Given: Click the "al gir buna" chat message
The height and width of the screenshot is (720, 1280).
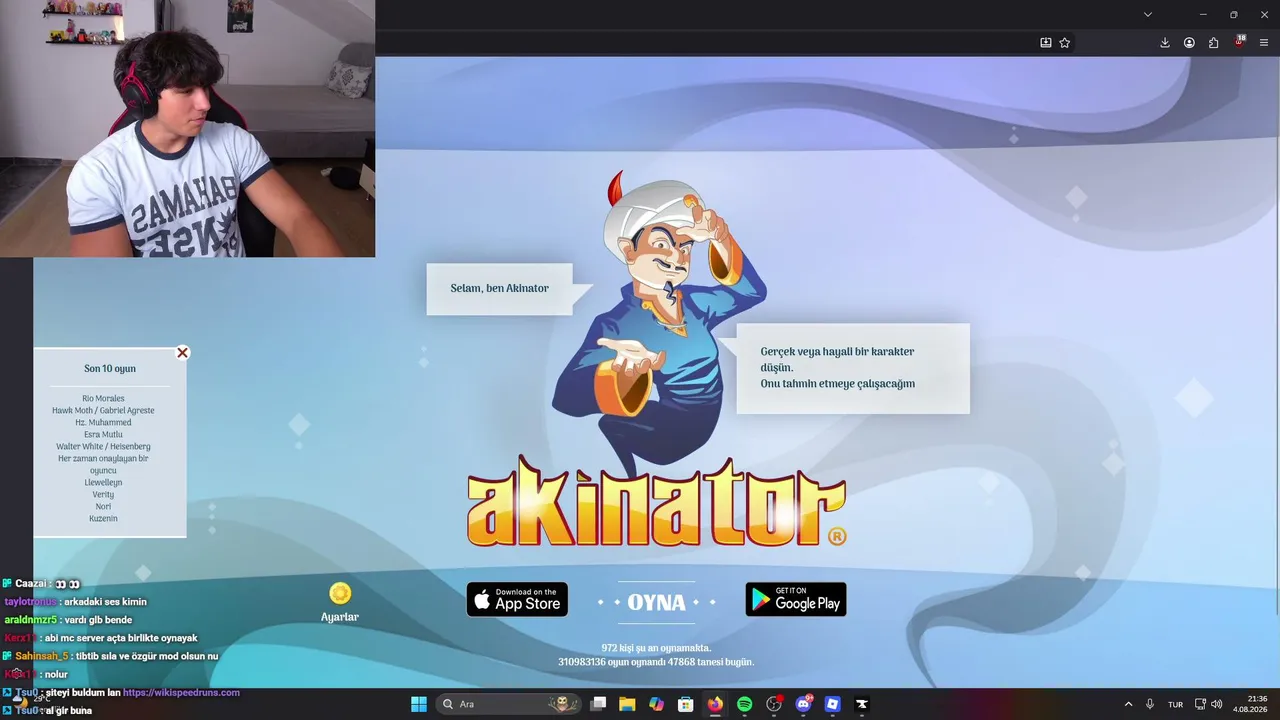Looking at the screenshot, I should click(x=48, y=710).
